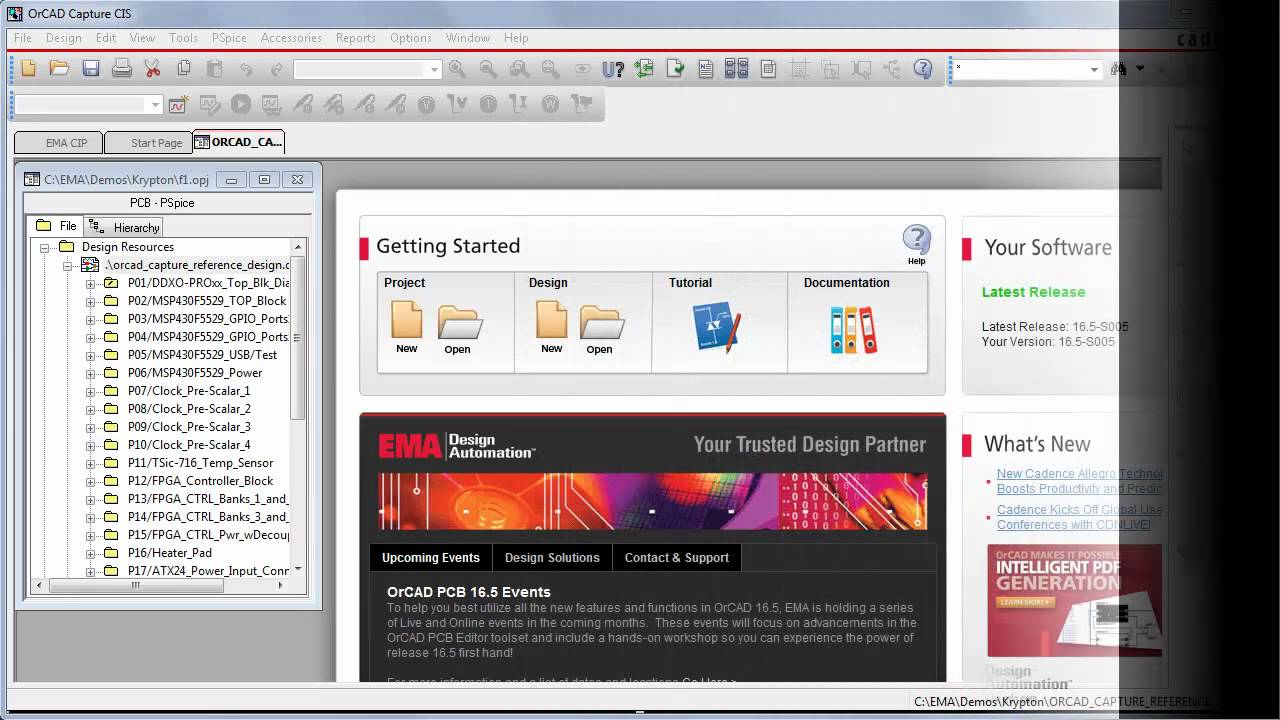
Task: Click the View Simulation Results icon
Action: (x=271, y=104)
